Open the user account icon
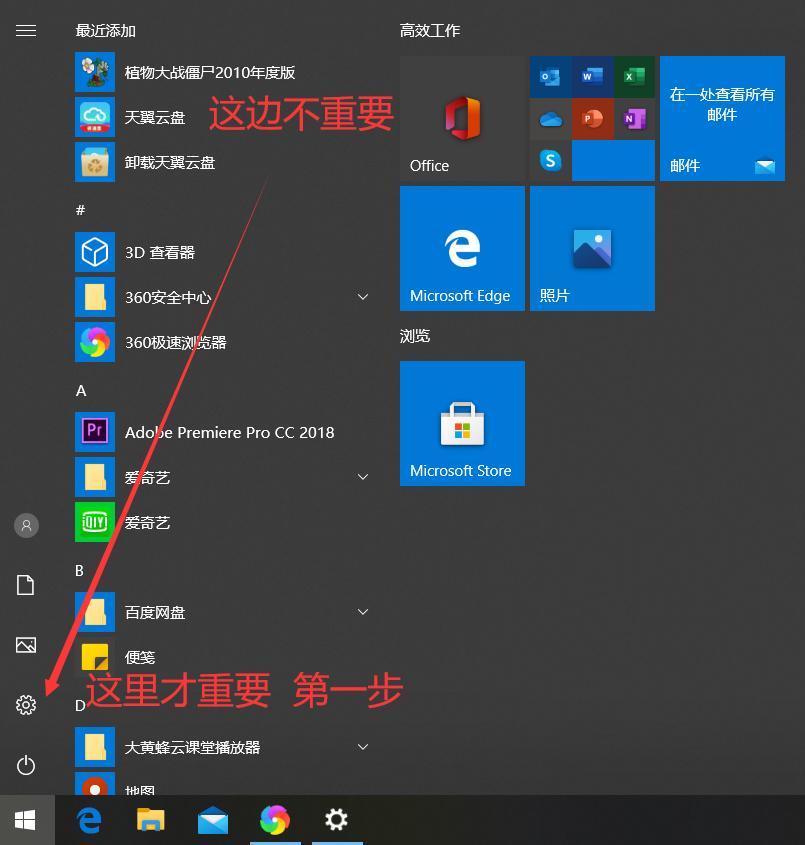Viewport: 805px width, 845px height. (26, 525)
